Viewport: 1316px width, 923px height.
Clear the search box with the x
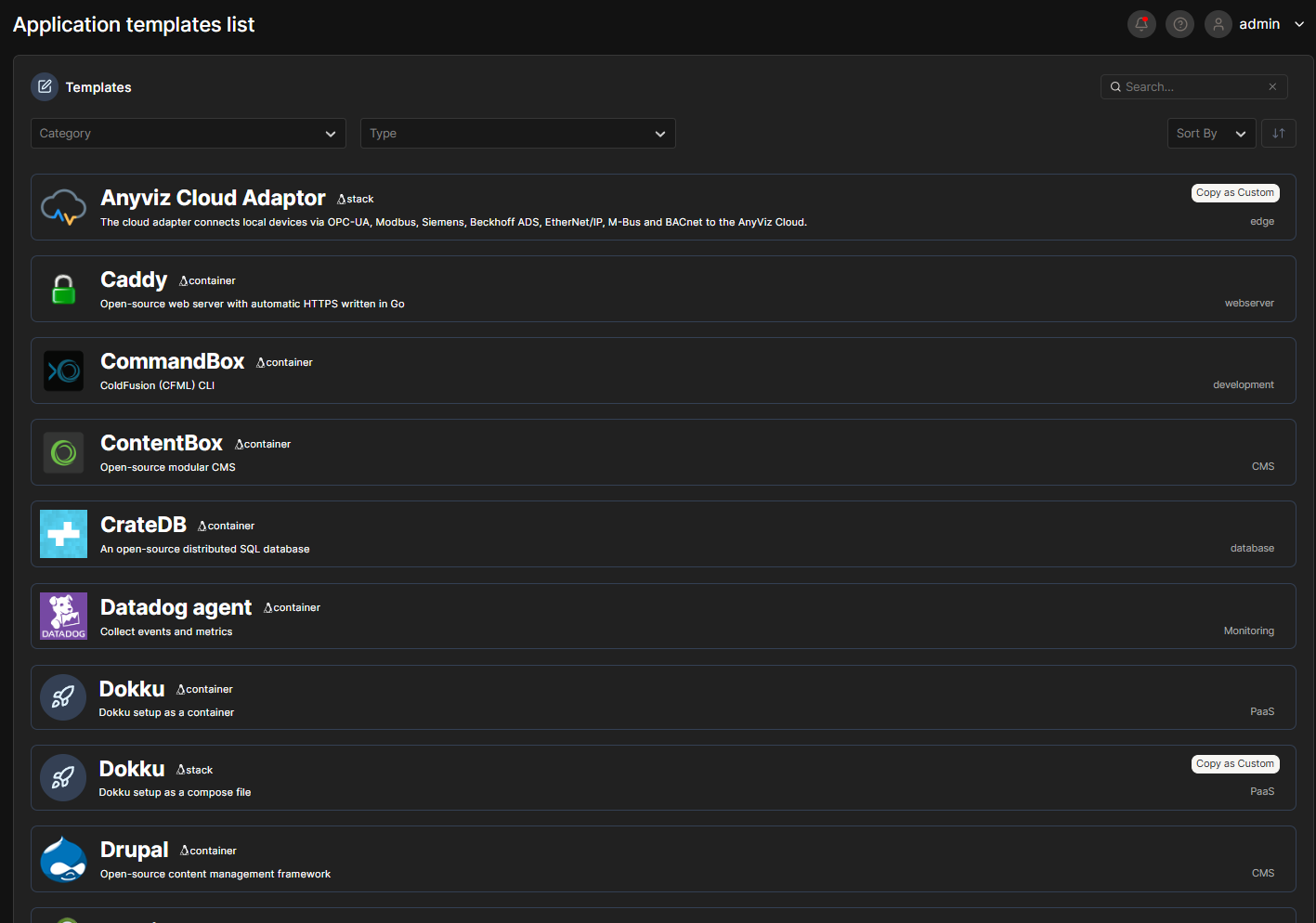pos(1272,87)
